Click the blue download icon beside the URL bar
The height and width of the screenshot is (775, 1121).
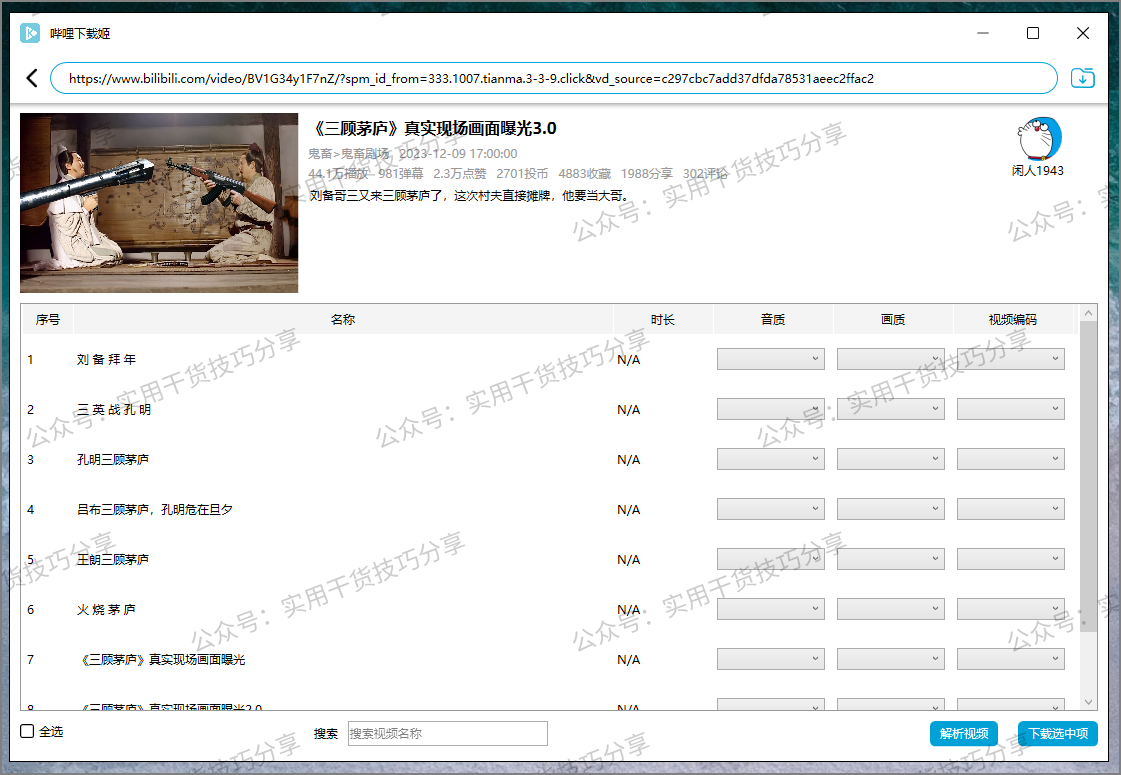point(1082,77)
